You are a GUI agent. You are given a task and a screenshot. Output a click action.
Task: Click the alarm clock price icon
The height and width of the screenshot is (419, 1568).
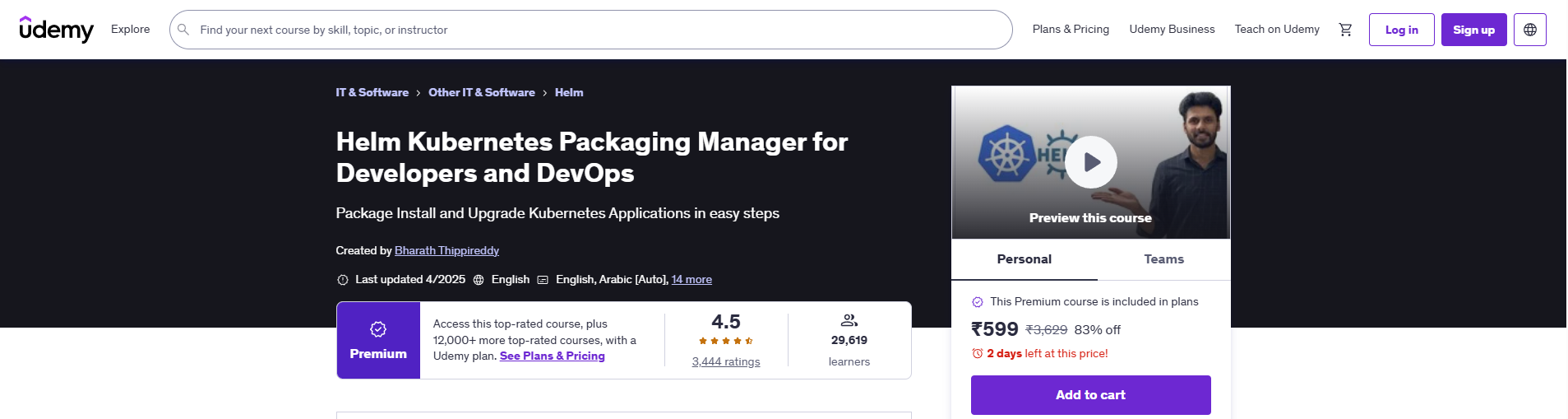[978, 353]
